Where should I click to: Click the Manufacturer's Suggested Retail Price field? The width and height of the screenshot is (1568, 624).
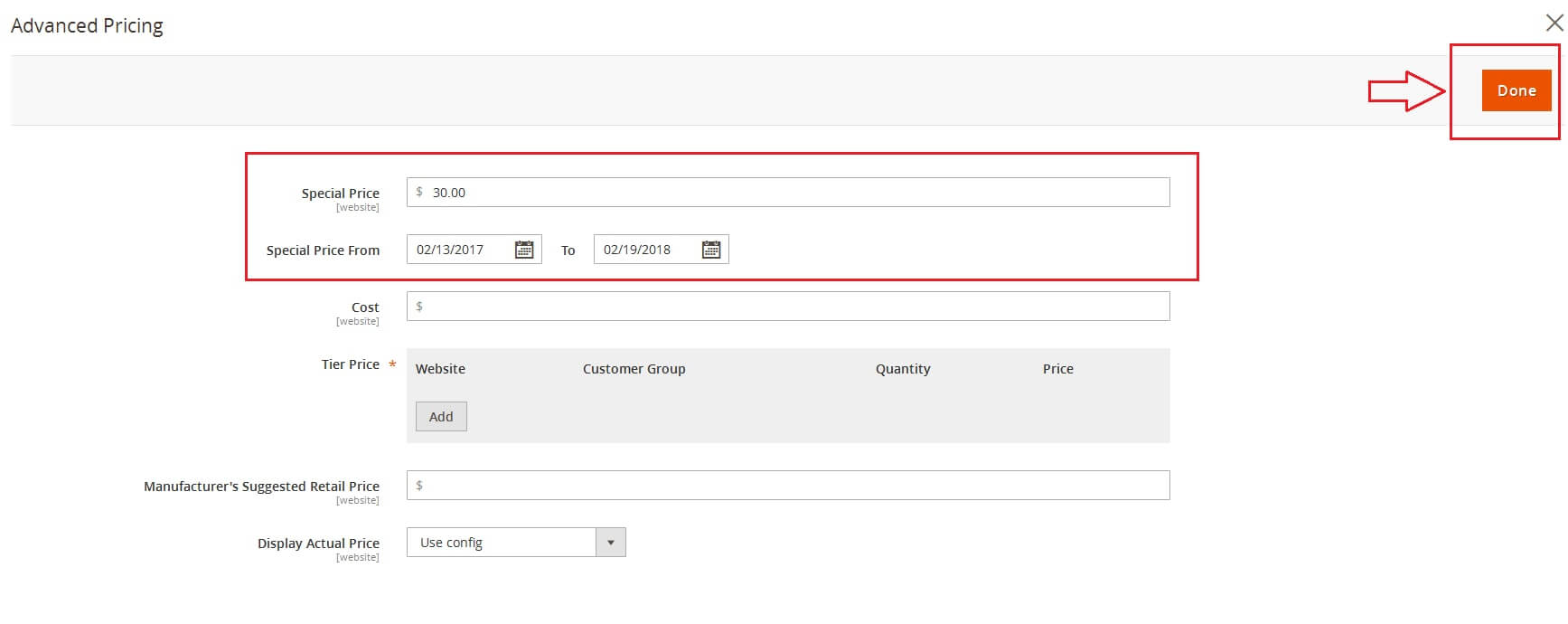click(x=788, y=486)
